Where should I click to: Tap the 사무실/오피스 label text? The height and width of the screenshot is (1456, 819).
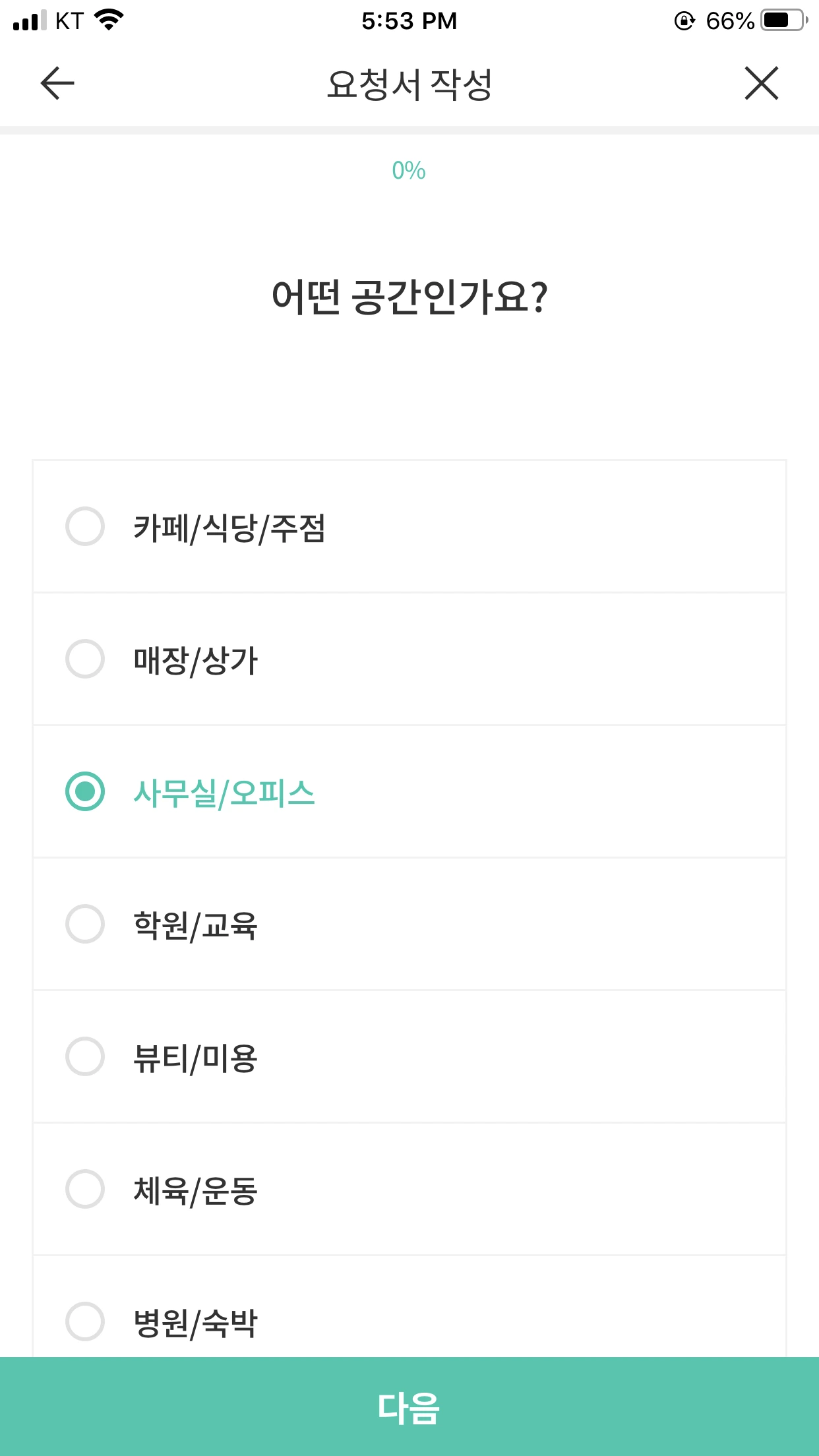(224, 793)
